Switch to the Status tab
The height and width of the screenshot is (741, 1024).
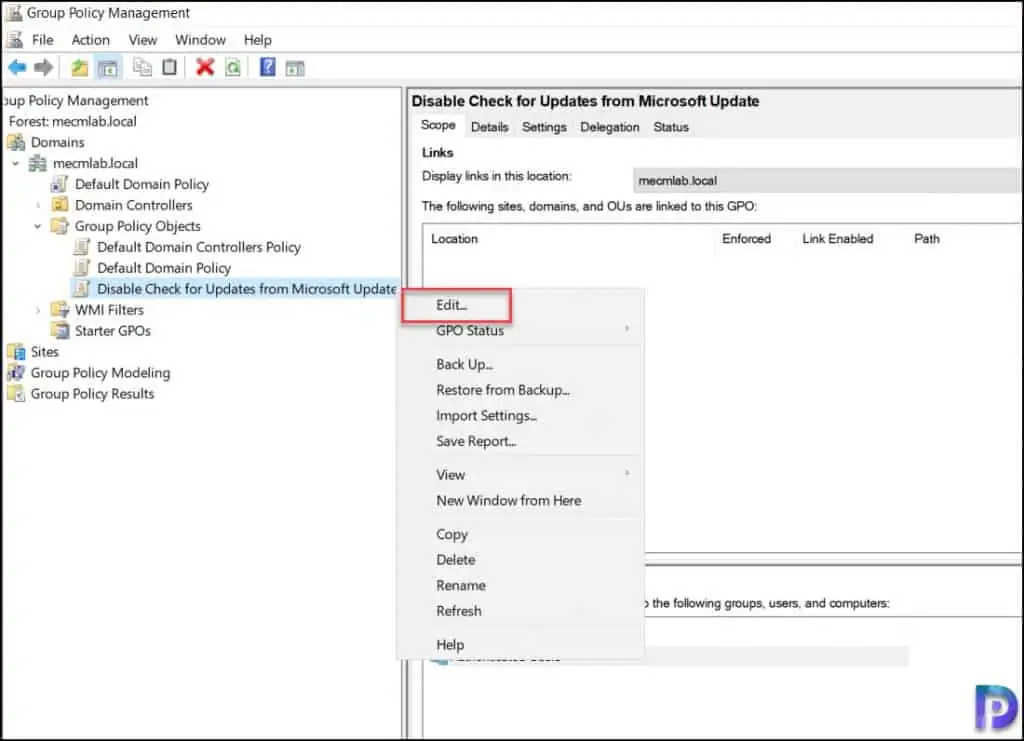pos(671,127)
